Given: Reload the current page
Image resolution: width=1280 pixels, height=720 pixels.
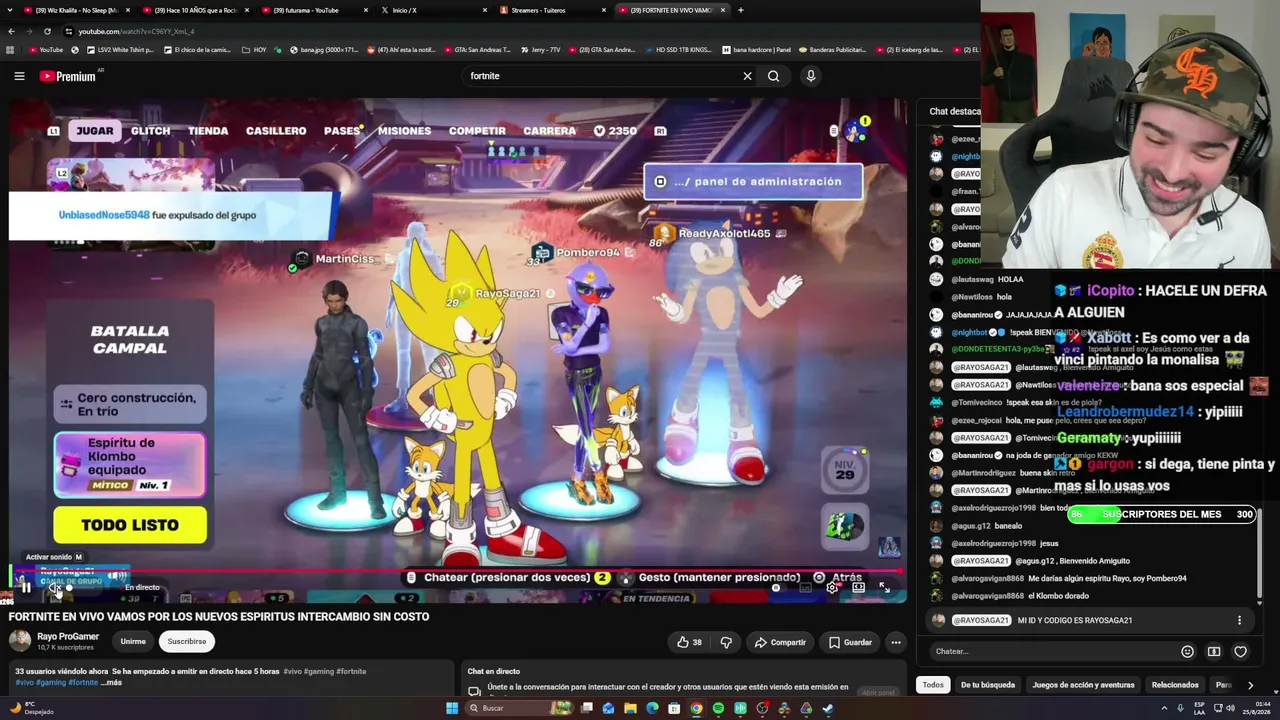Looking at the screenshot, I should click(47, 31).
